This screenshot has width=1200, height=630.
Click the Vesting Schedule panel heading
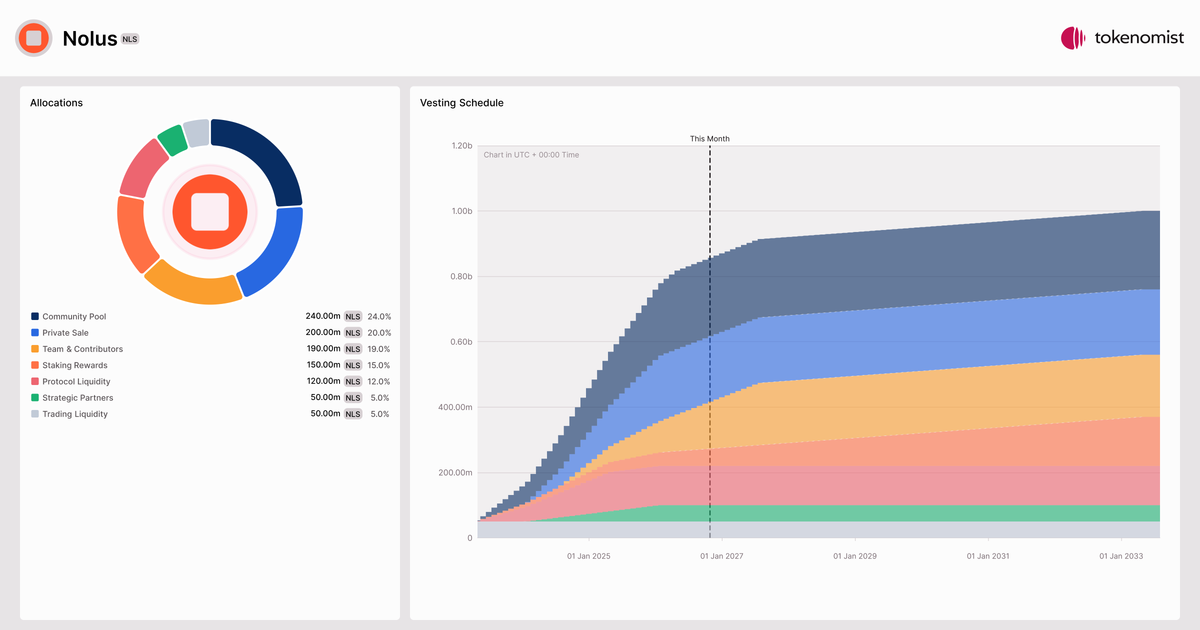(x=462, y=103)
